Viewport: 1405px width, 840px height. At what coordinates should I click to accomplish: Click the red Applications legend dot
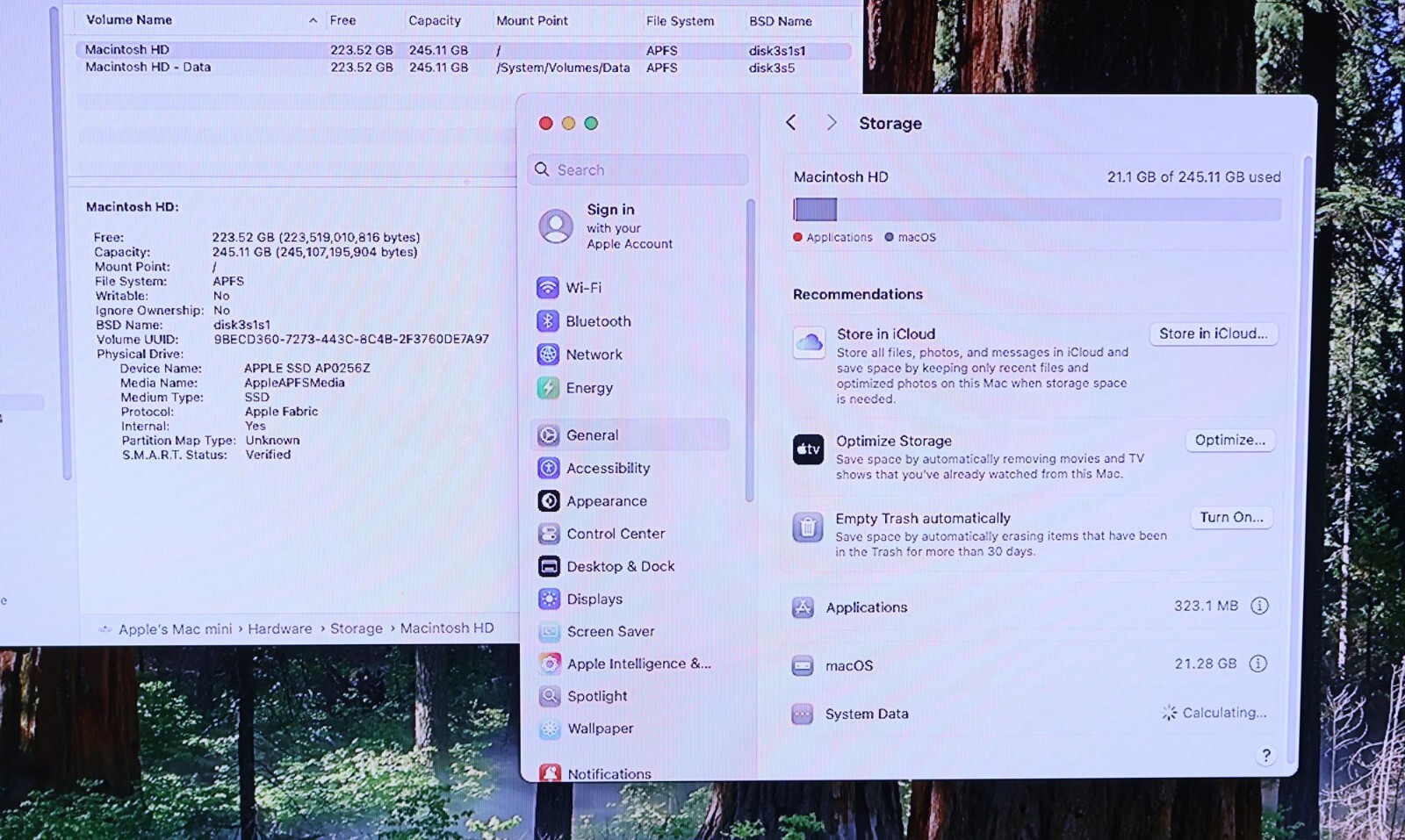coord(797,237)
